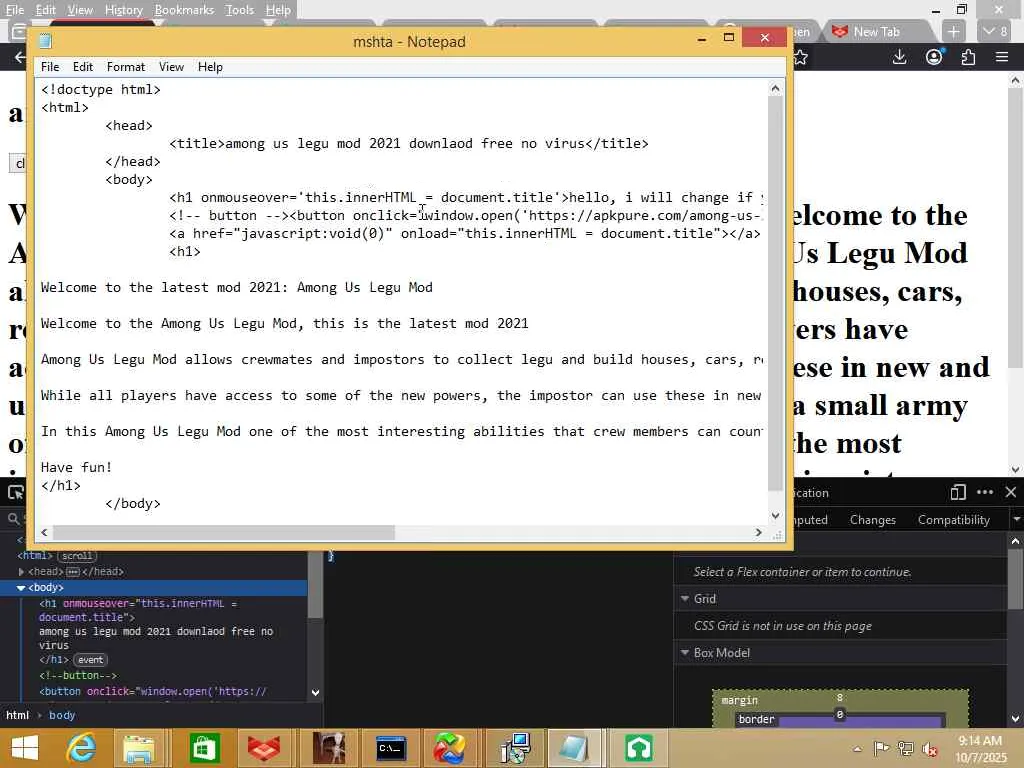1024x768 pixels.
Task: Select the button comment node in inspector
Action: tap(78, 676)
